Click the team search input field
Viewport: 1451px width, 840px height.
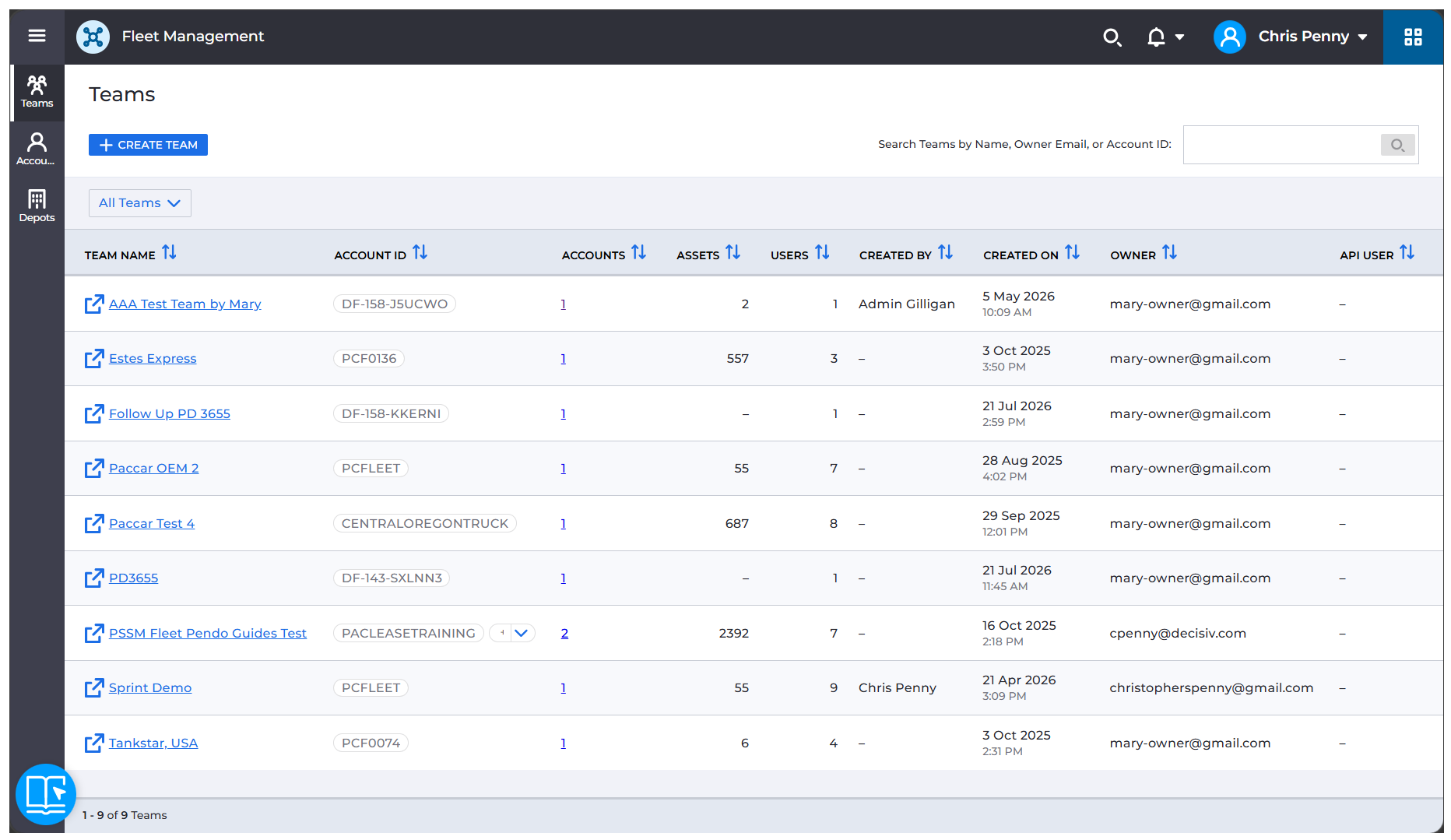point(1281,145)
